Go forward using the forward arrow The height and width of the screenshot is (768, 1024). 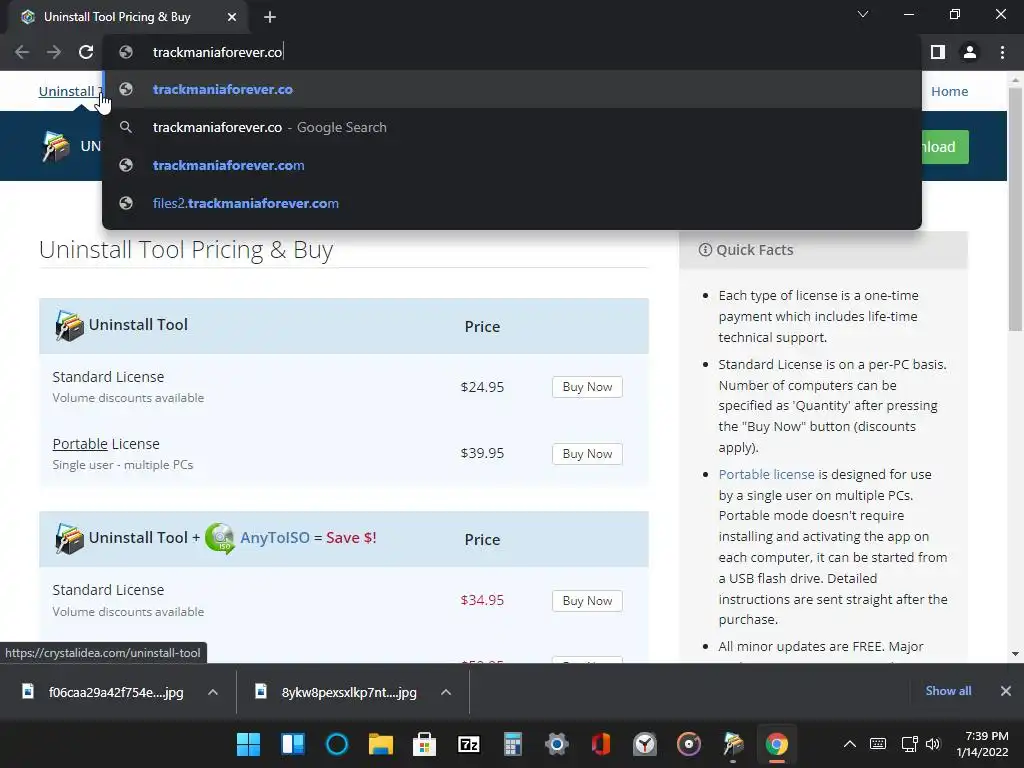pyautogui.click(x=54, y=52)
